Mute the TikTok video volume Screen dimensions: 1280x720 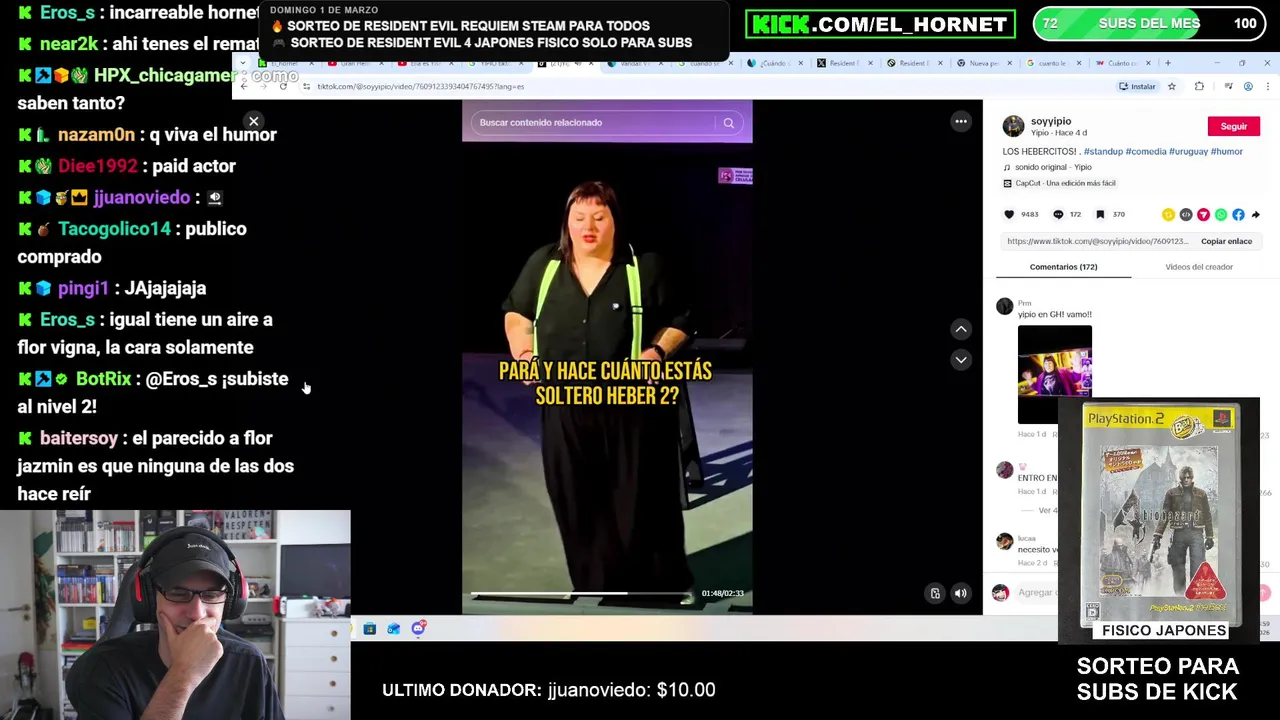961,593
